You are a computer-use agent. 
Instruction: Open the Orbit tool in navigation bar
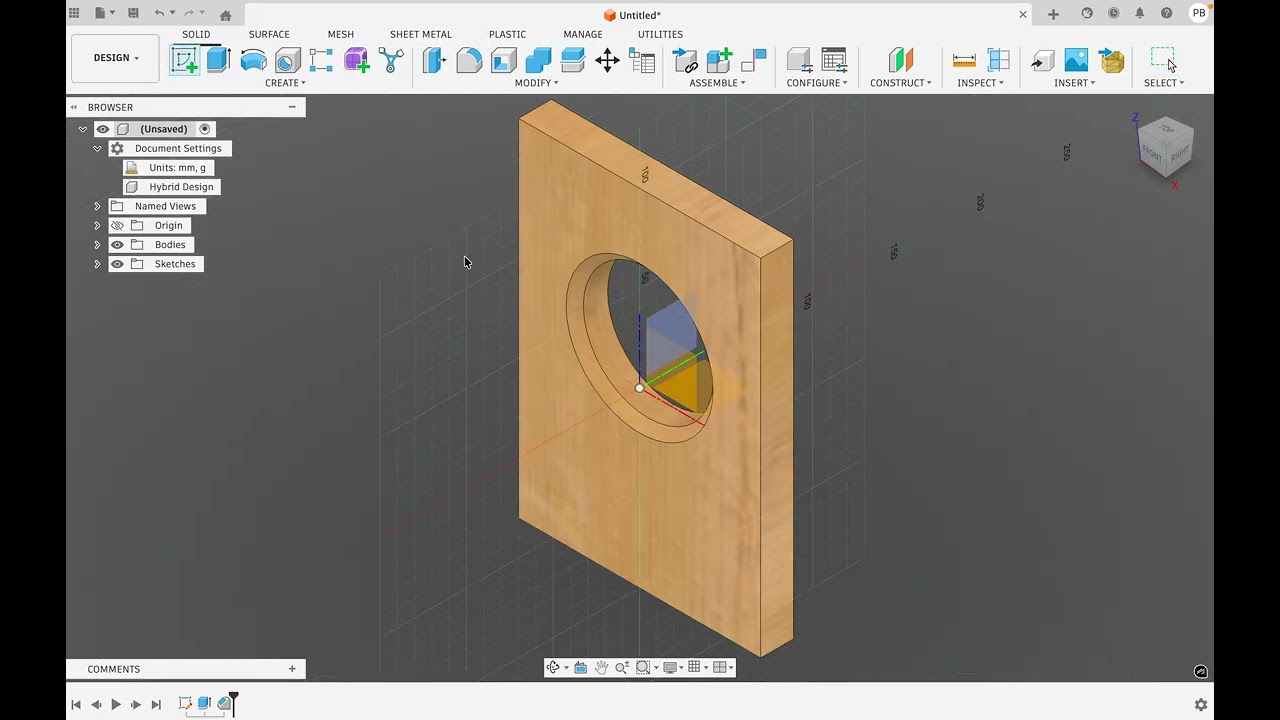point(553,667)
